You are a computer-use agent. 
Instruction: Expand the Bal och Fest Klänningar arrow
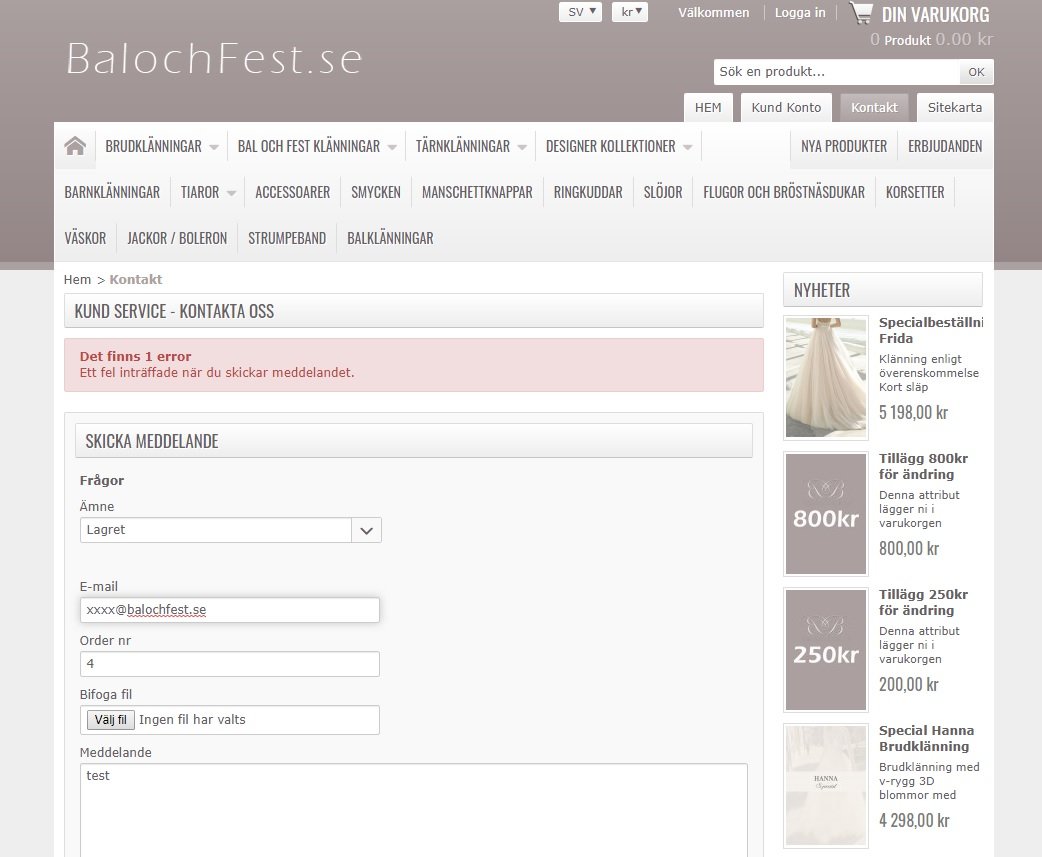(x=392, y=147)
